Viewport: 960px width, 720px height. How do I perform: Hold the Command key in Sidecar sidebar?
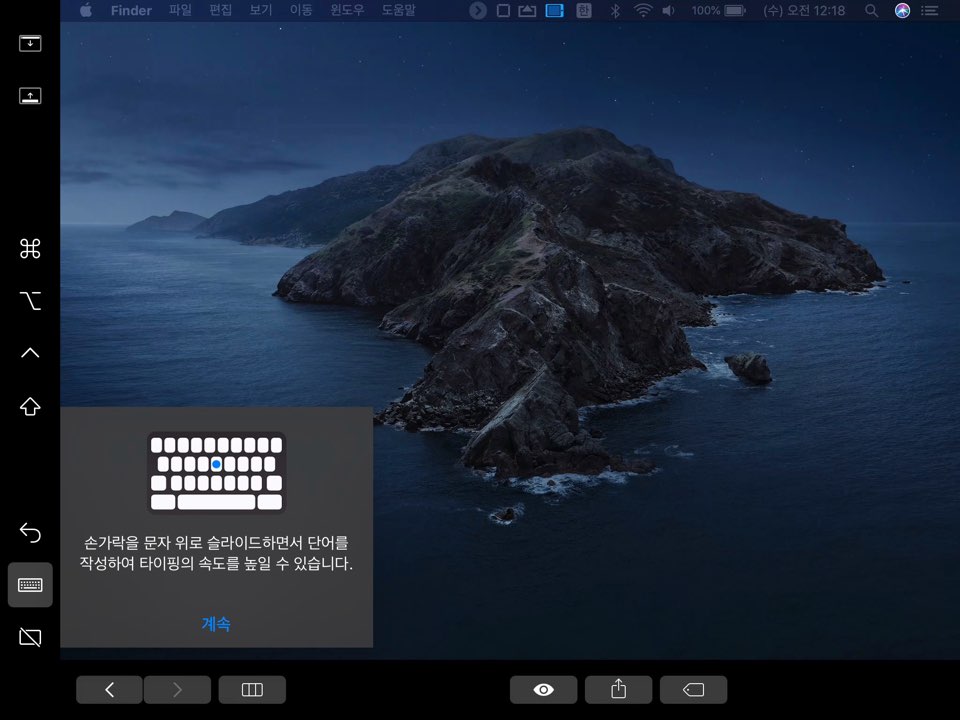pos(30,249)
